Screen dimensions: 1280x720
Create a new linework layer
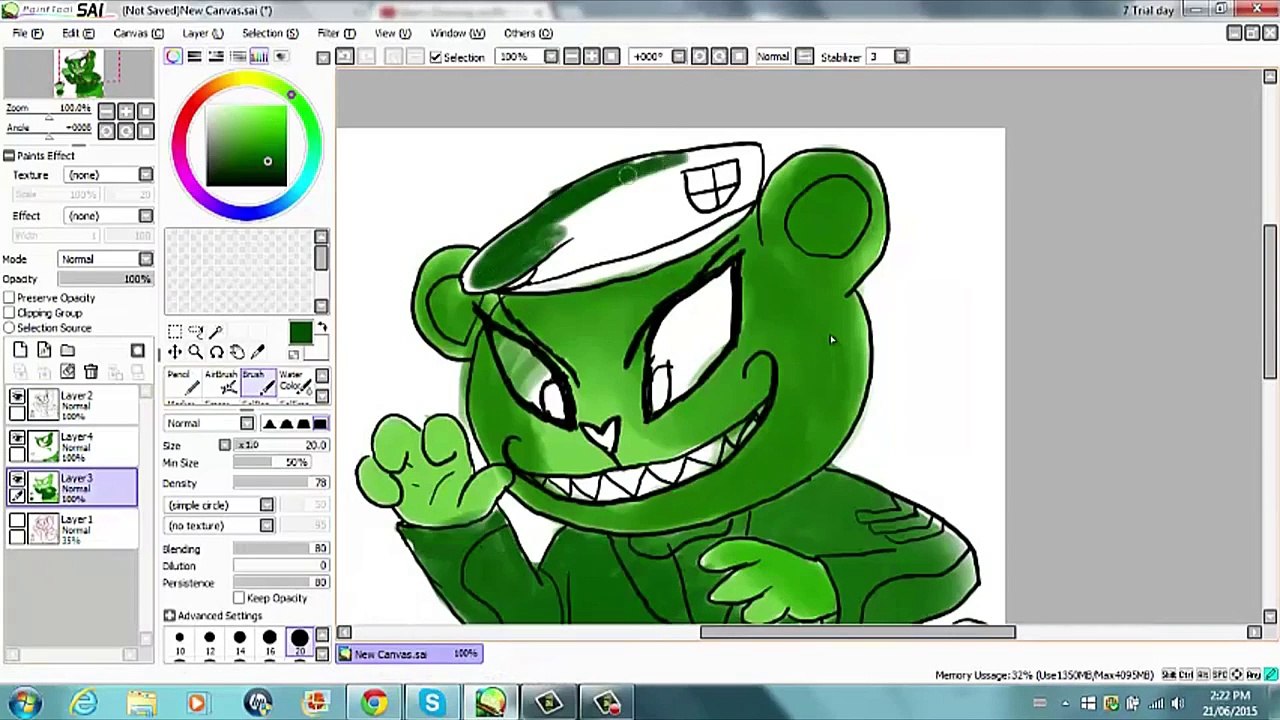[44, 350]
